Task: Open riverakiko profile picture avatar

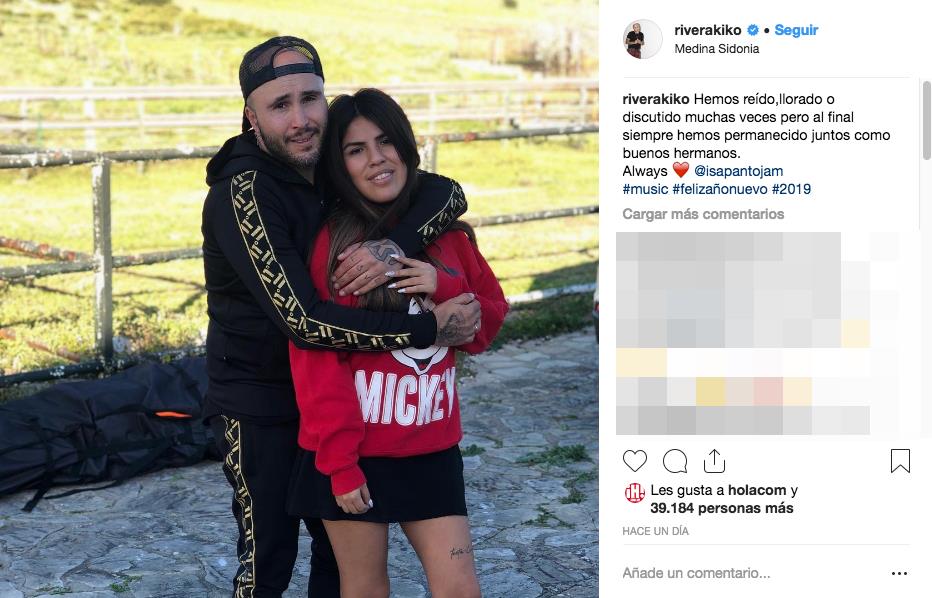Action: click(642, 39)
